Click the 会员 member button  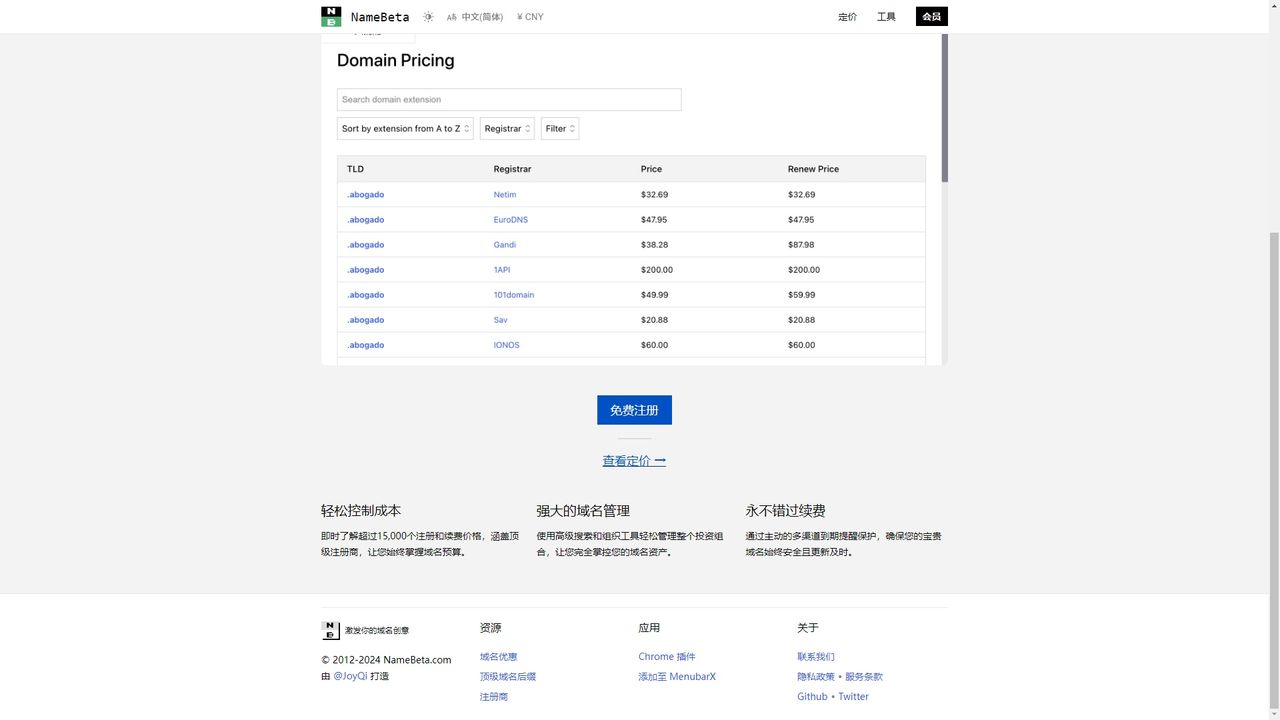(x=931, y=17)
